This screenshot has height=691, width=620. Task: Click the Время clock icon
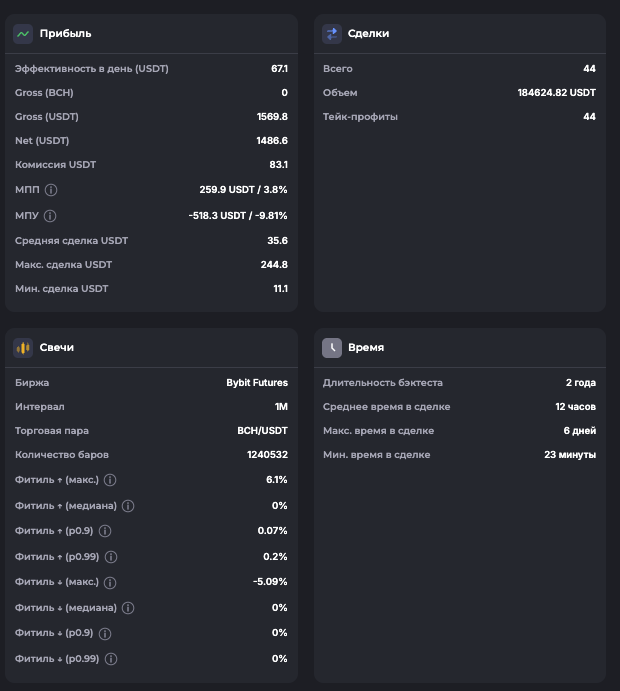pos(332,347)
